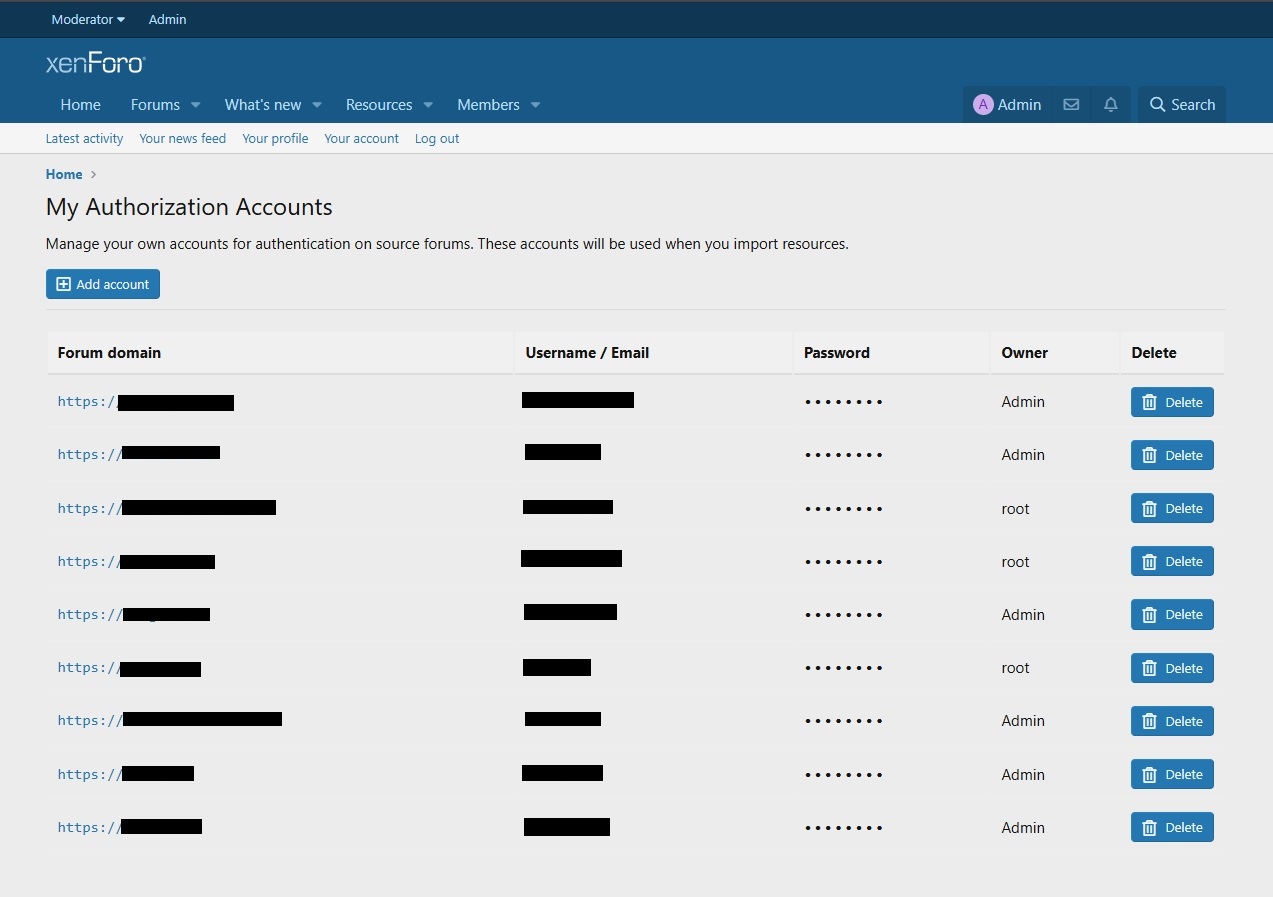Open the first row's https forum domain link
The width and height of the screenshot is (1273, 897).
click(146, 402)
